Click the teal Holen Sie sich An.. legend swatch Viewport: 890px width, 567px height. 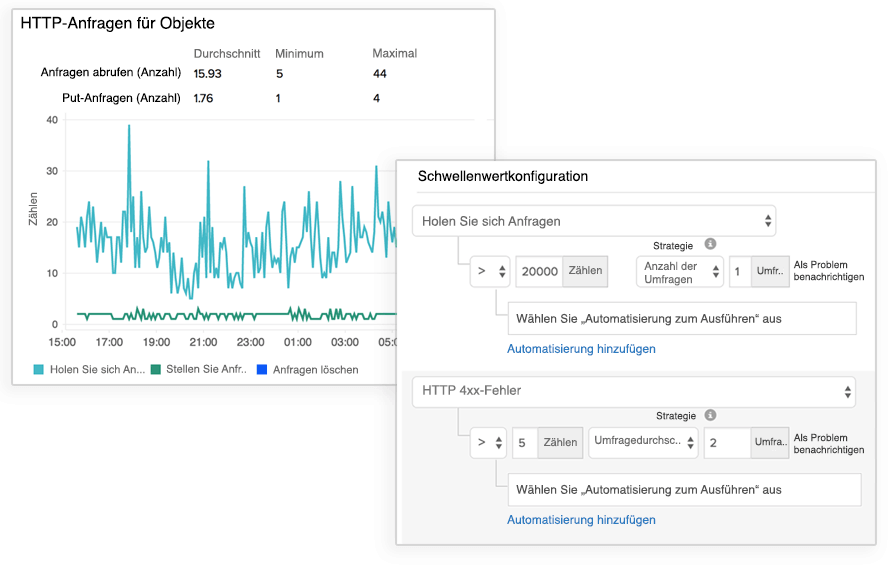[39, 370]
